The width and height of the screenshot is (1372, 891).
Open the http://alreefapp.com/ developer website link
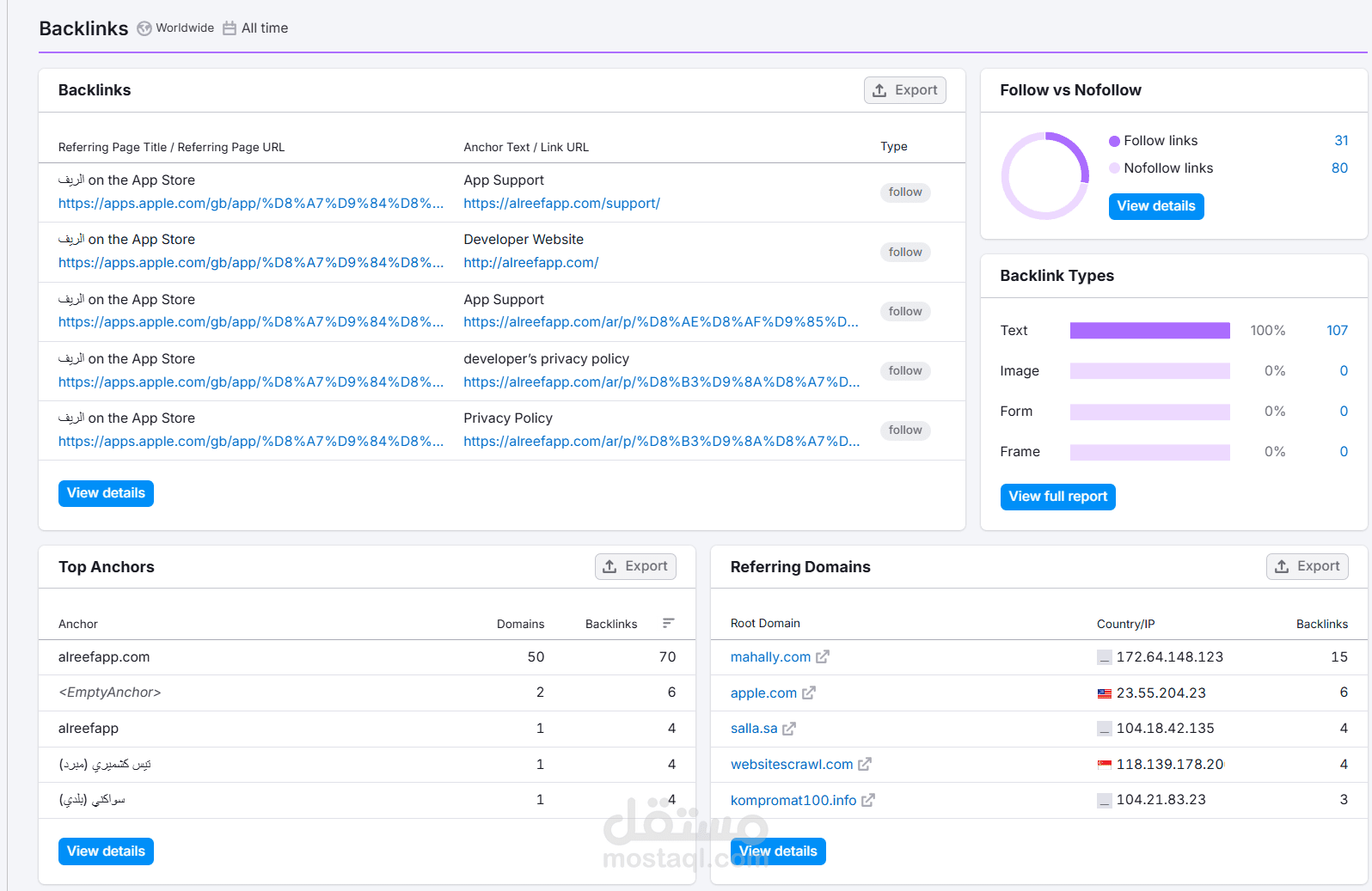click(531, 263)
